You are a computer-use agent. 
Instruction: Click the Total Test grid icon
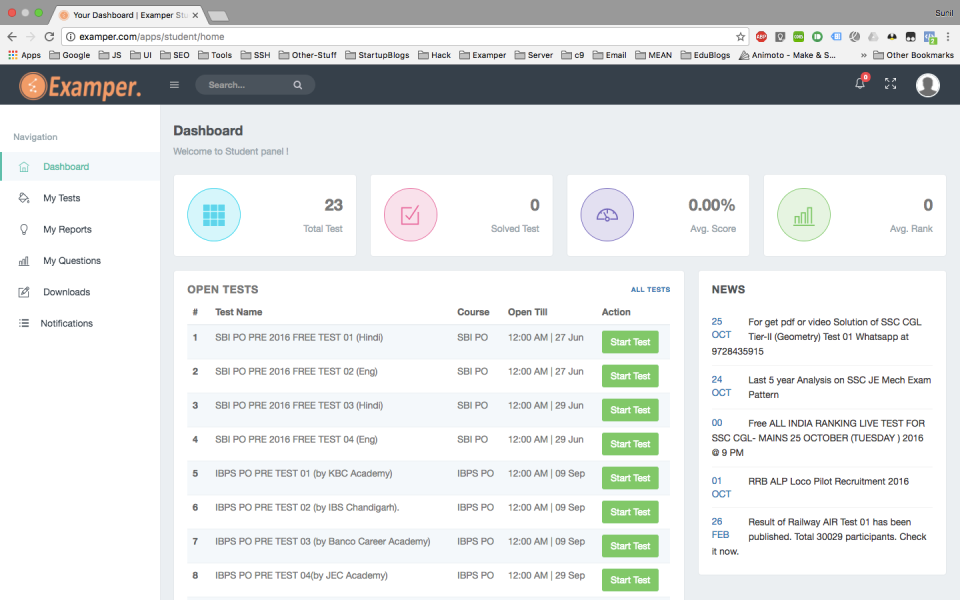click(214, 214)
